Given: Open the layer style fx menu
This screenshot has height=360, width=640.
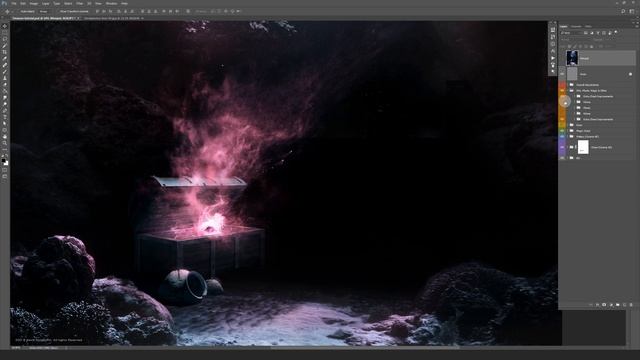Looking at the screenshot, I should pos(598,304).
